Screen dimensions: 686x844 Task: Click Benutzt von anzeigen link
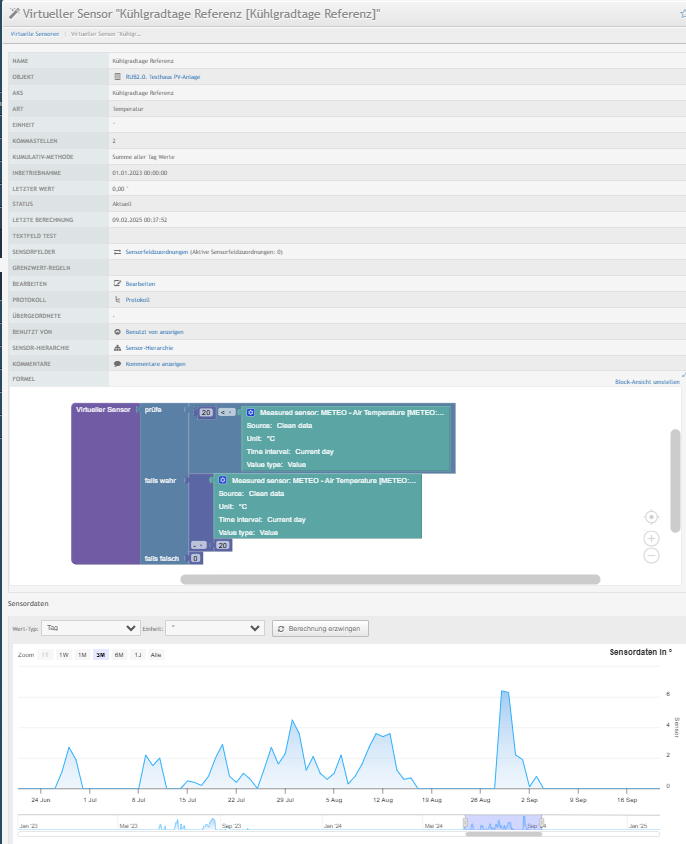click(x=155, y=332)
